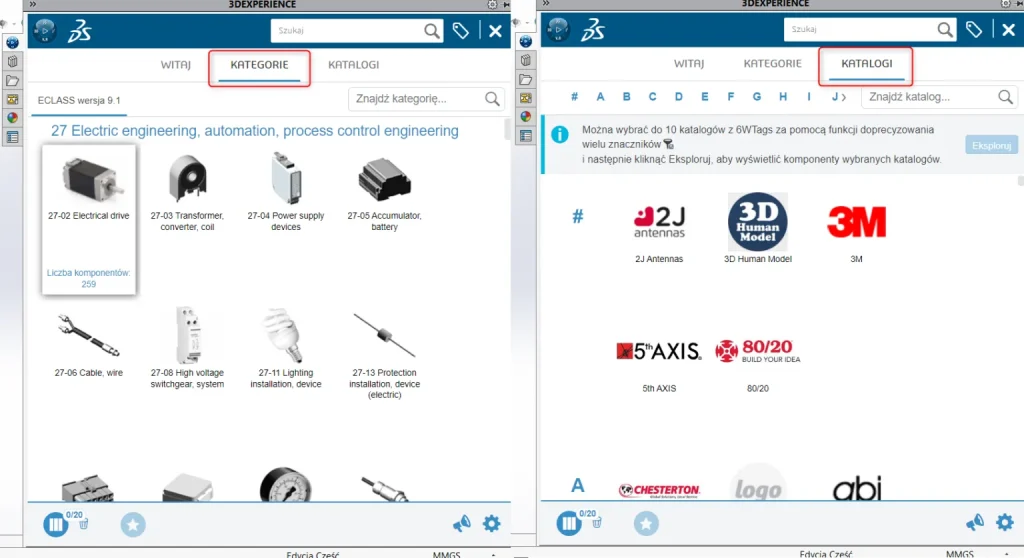Click megaphone announcements icon in right panel

[975, 522]
